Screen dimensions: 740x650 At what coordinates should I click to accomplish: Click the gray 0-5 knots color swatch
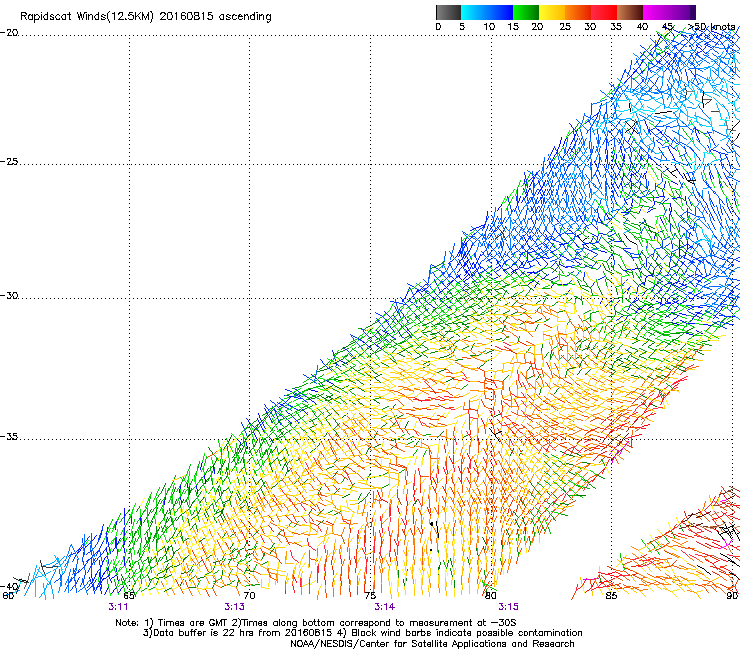click(448, 12)
